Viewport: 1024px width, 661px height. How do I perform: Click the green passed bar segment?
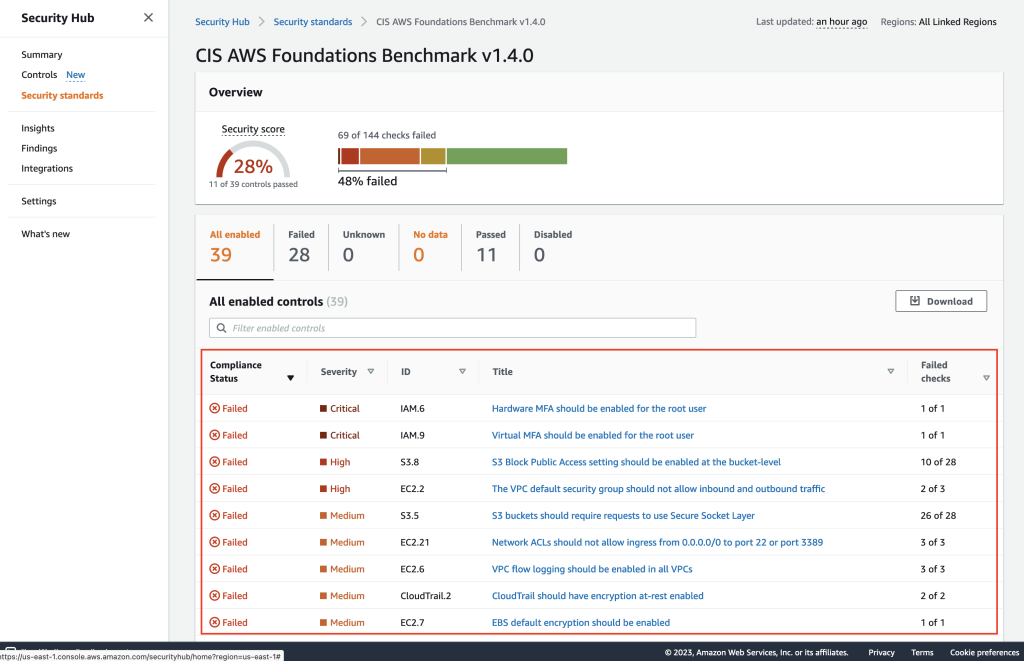[x=507, y=156]
